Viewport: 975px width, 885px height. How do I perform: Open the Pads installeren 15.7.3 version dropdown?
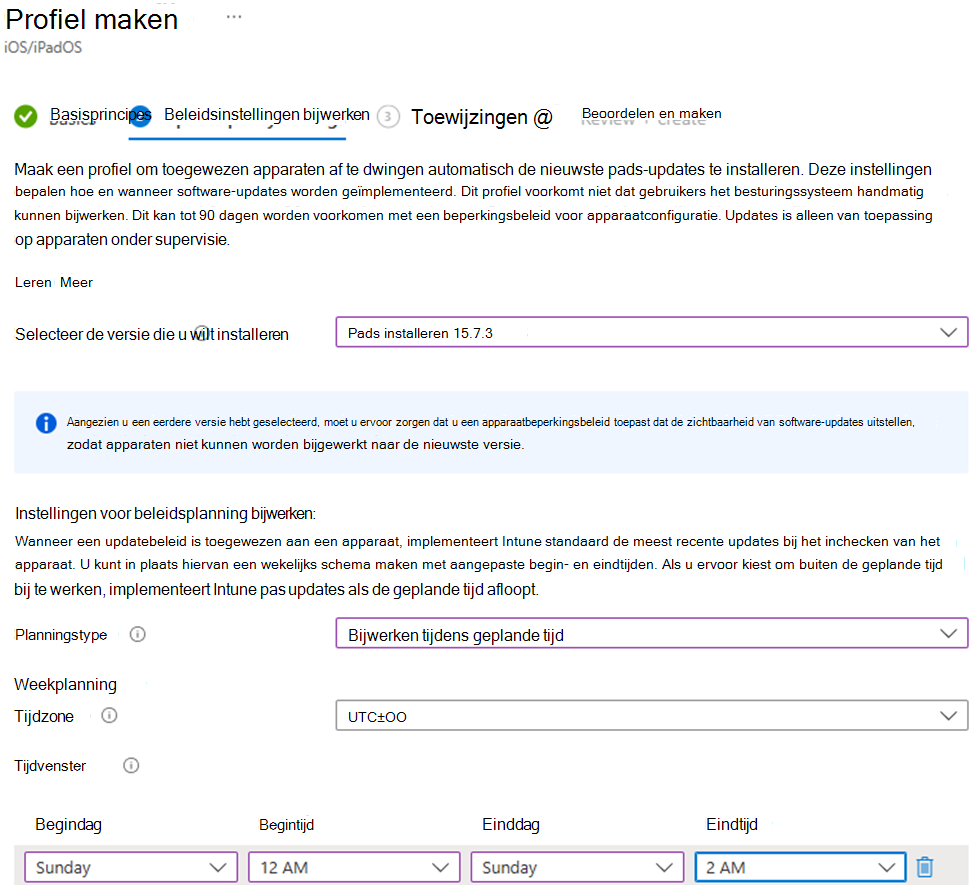click(652, 333)
